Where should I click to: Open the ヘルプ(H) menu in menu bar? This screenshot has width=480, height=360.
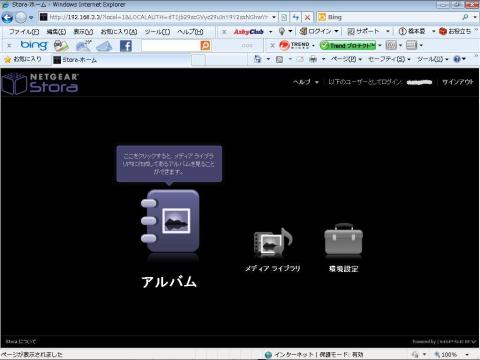(190, 32)
